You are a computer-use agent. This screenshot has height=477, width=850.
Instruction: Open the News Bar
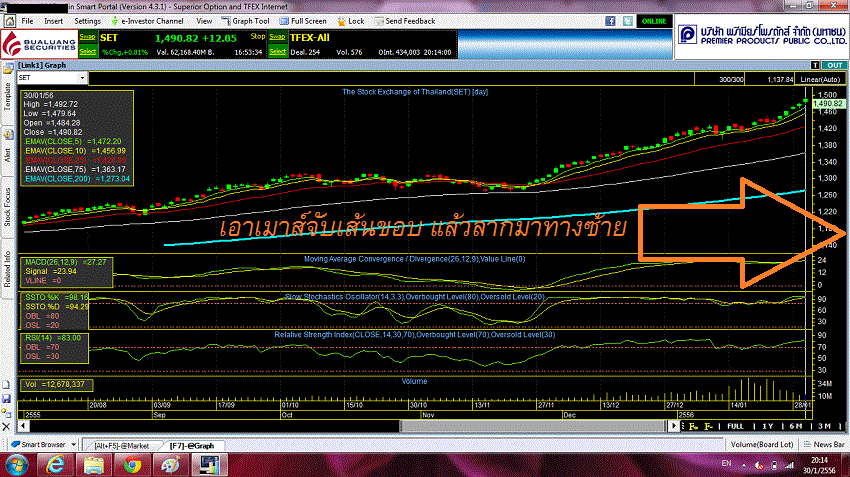824,444
